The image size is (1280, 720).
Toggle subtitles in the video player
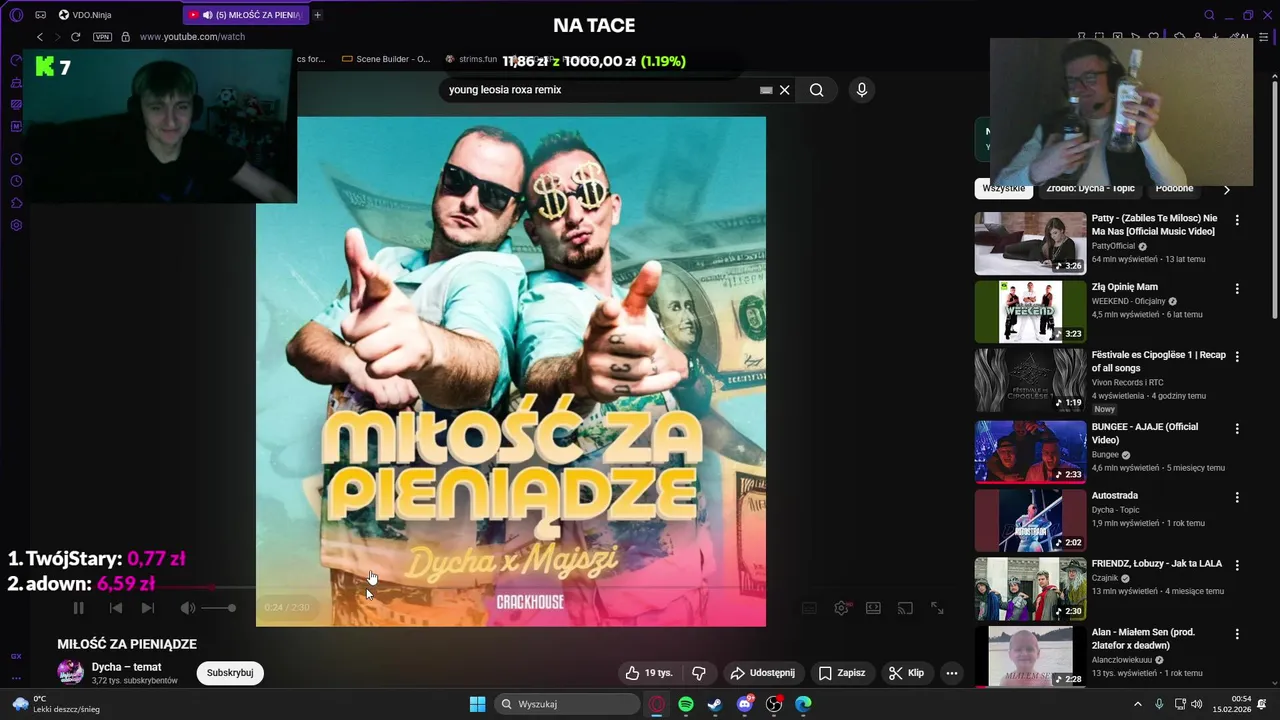click(810, 608)
